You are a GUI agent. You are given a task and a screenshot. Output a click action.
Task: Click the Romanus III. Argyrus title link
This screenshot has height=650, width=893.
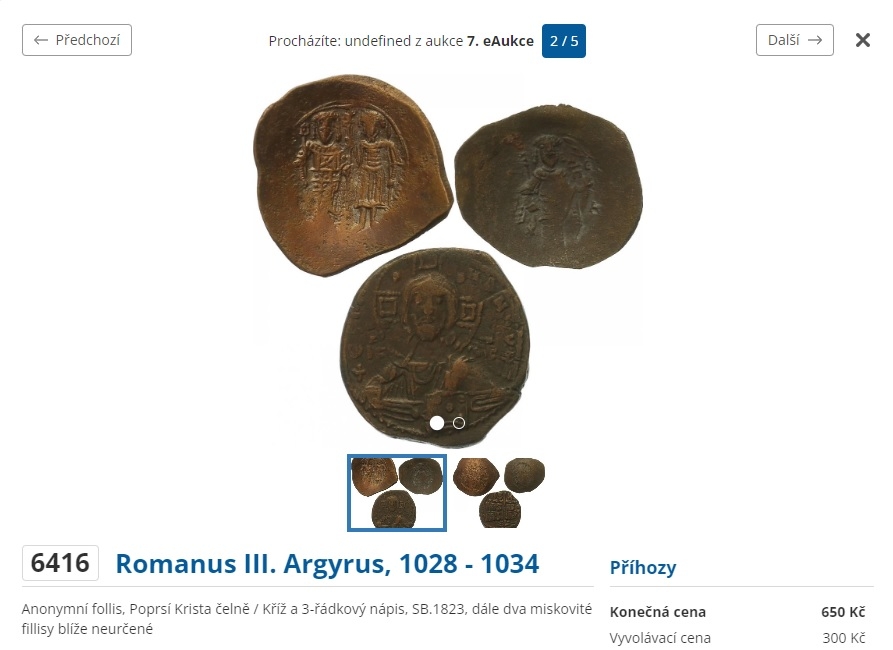pos(327,563)
